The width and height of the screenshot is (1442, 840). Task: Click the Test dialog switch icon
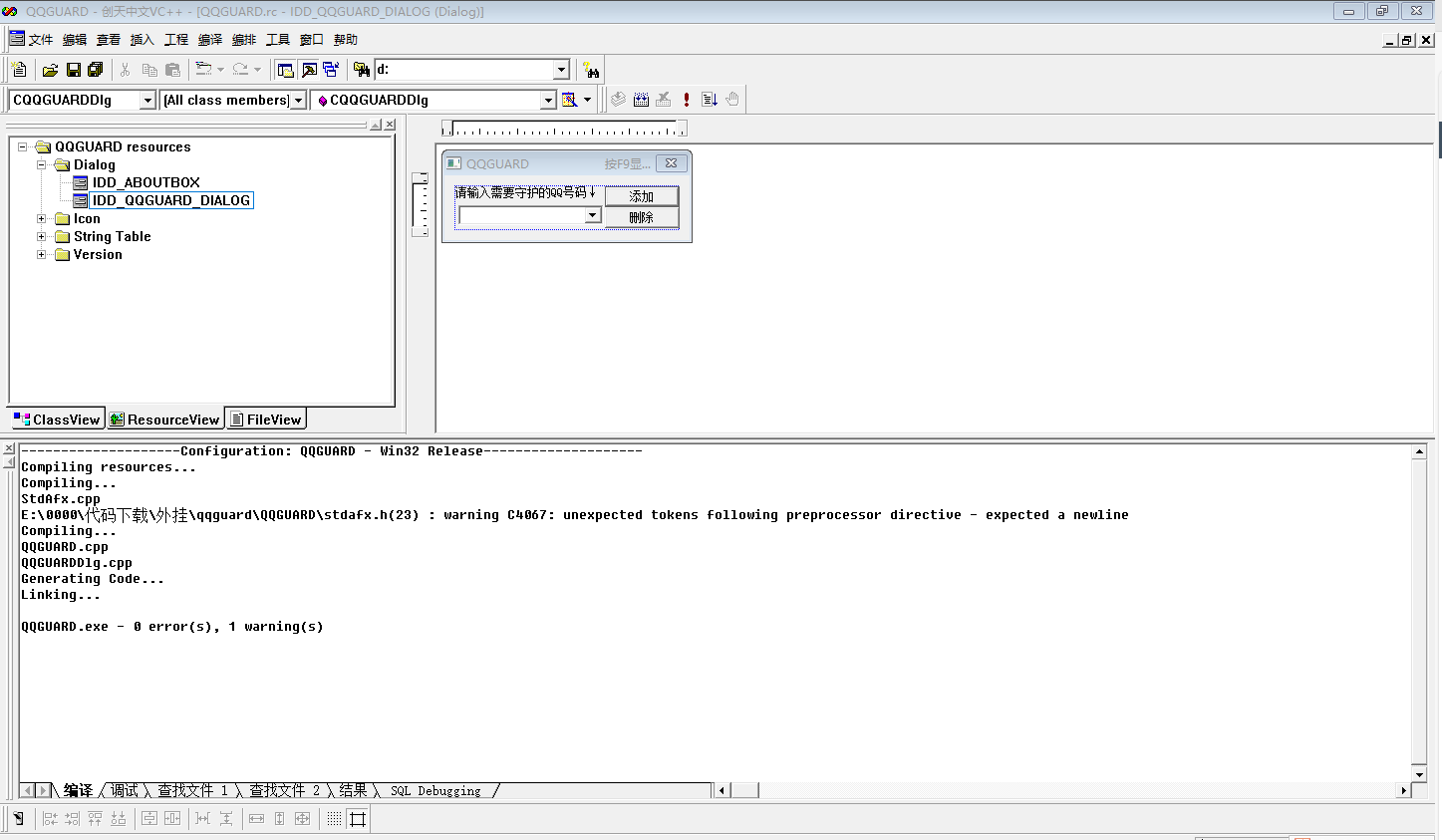(18, 819)
